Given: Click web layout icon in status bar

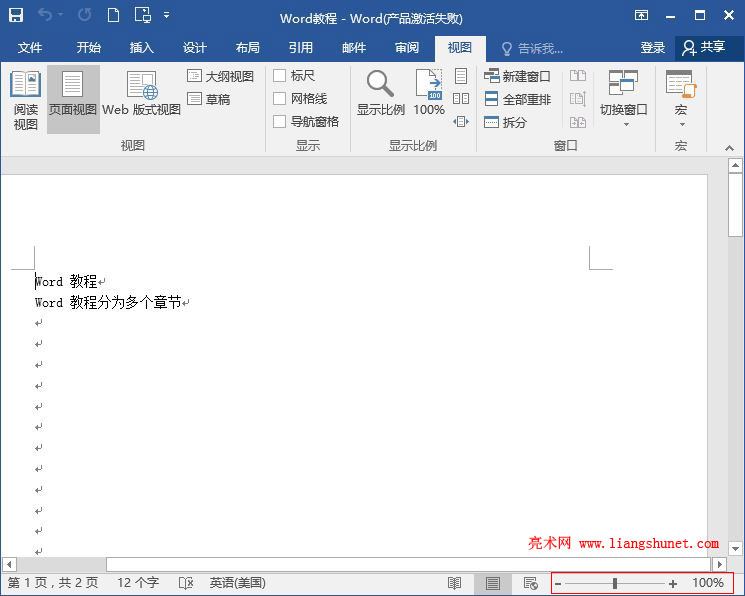Looking at the screenshot, I should click(x=530, y=583).
